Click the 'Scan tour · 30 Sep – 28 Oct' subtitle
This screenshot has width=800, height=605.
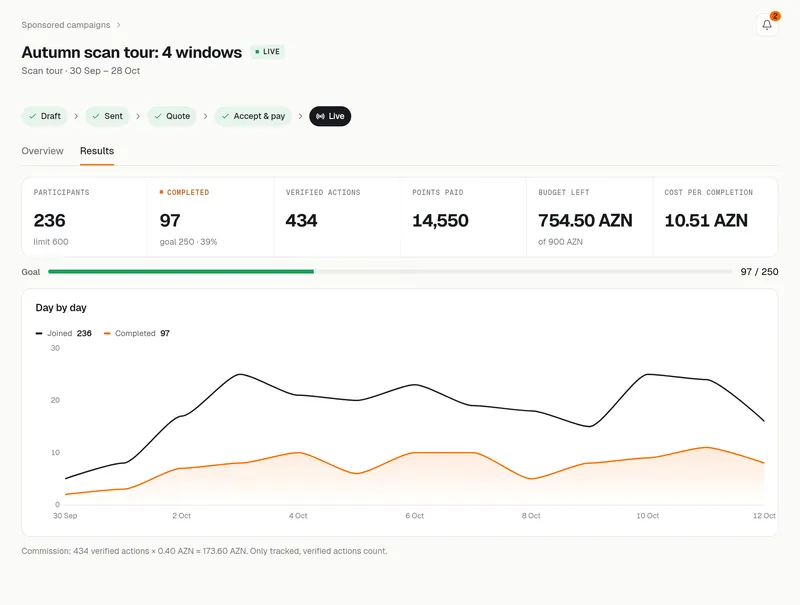81,71
